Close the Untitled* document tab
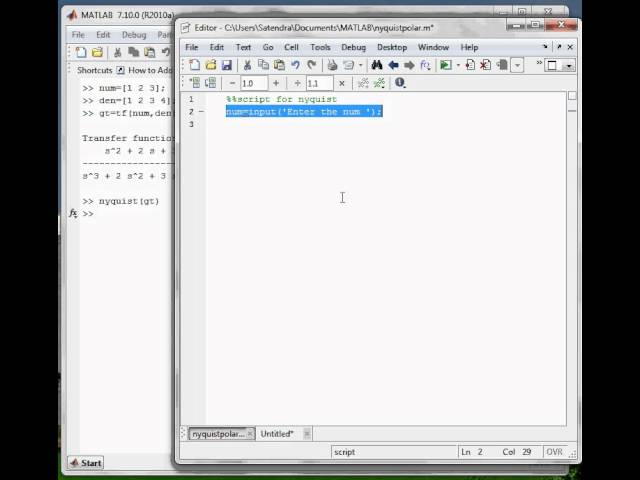Viewport: 640px width, 480px height. click(307, 434)
